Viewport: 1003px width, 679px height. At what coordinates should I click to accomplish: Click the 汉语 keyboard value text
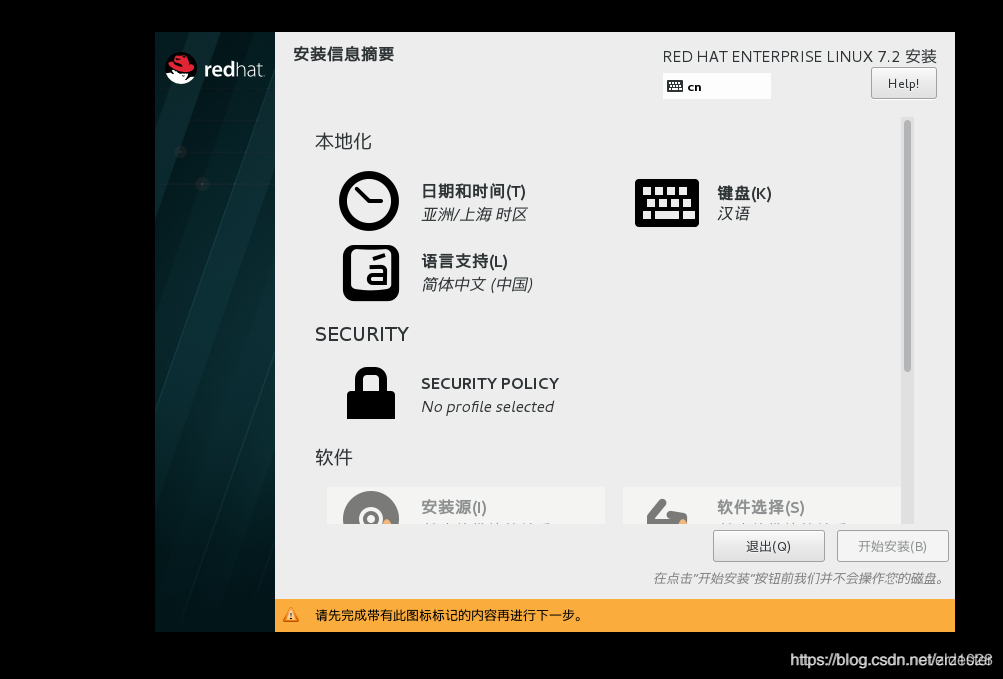tap(733, 213)
